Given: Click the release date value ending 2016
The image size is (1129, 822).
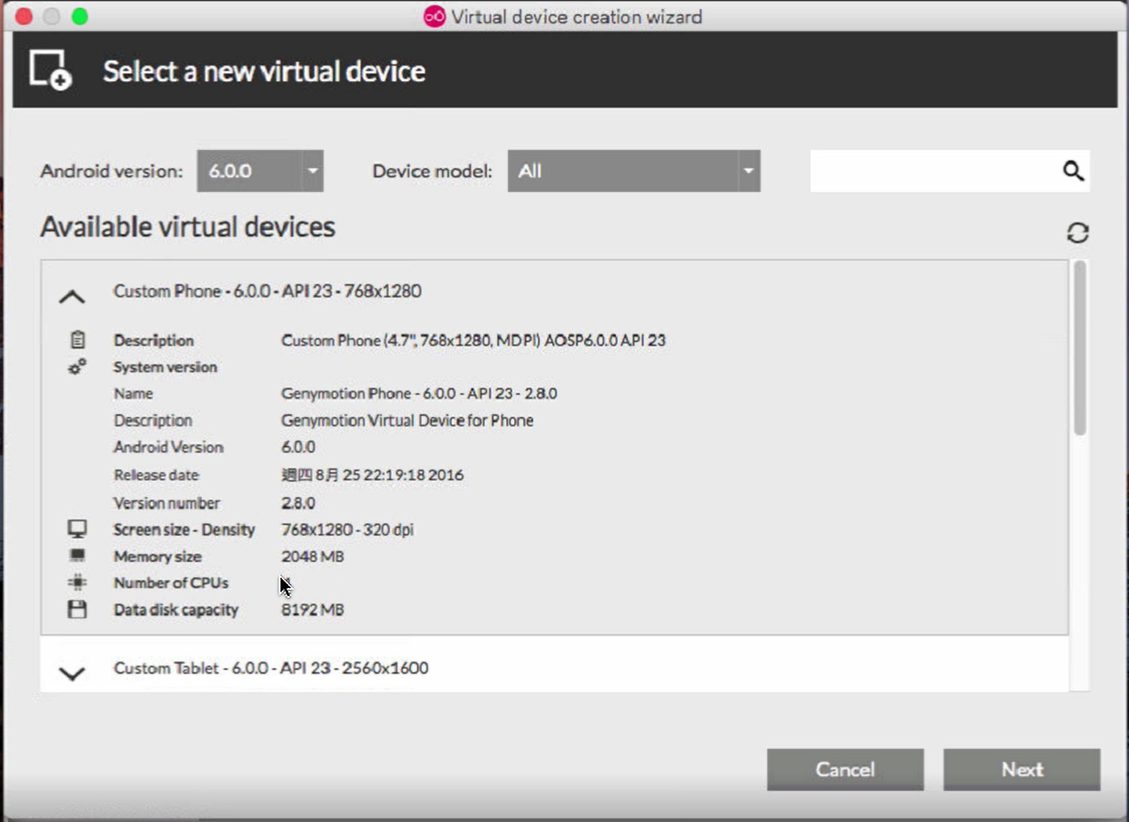Looking at the screenshot, I should tap(372, 475).
